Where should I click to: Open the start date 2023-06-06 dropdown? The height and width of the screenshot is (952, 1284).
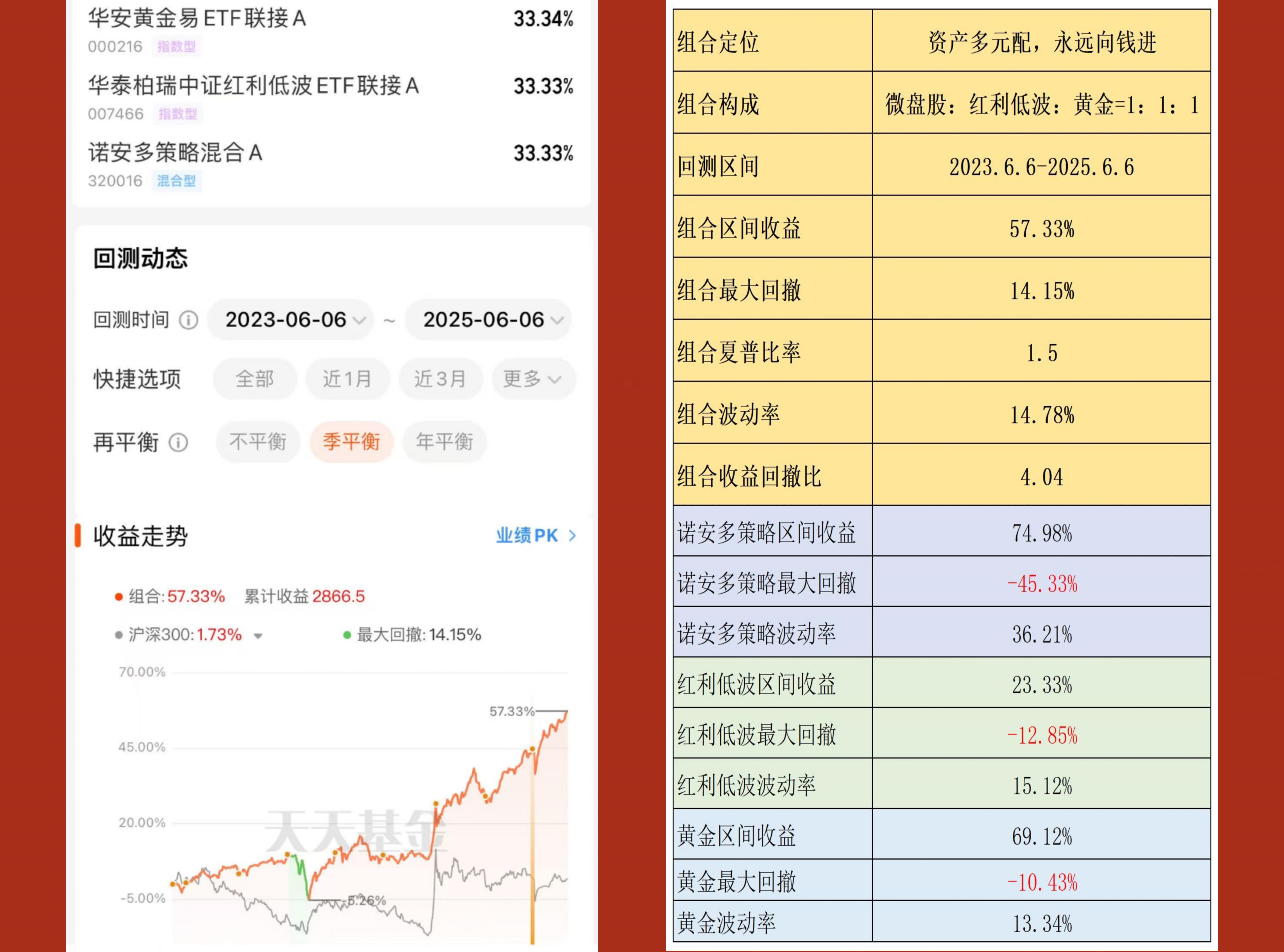pos(291,319)
